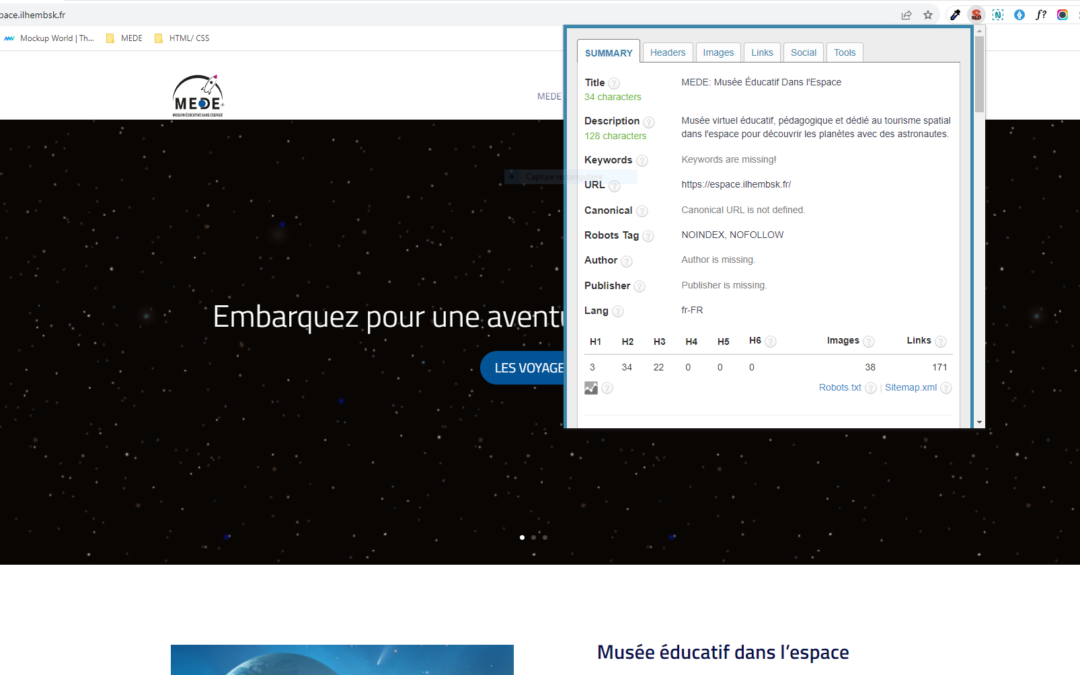Open the Links tab
The image size is (1080, 675).
(x=762, y=52)
